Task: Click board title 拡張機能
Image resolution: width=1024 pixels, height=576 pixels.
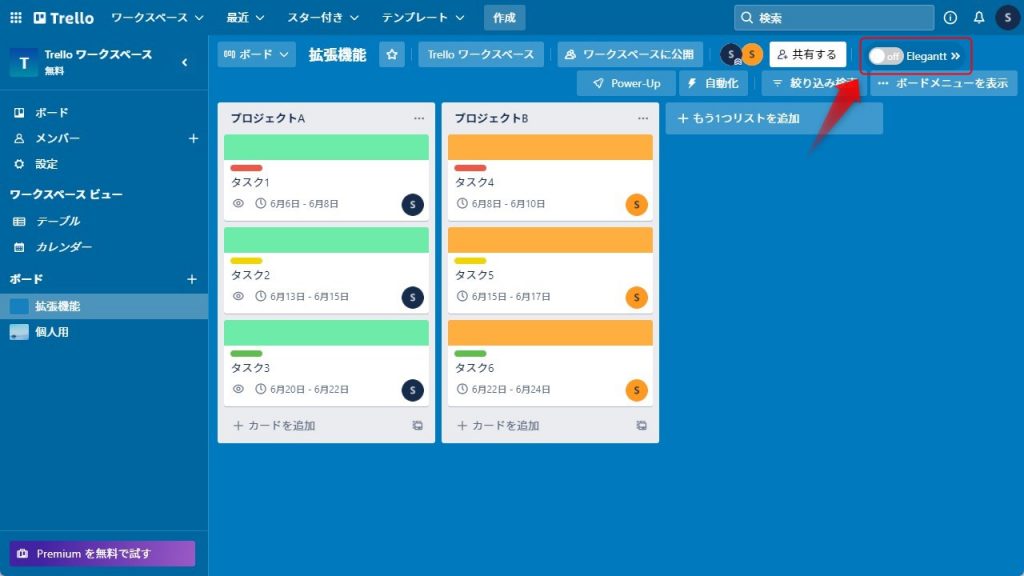Action: click(x=338, y=55)
